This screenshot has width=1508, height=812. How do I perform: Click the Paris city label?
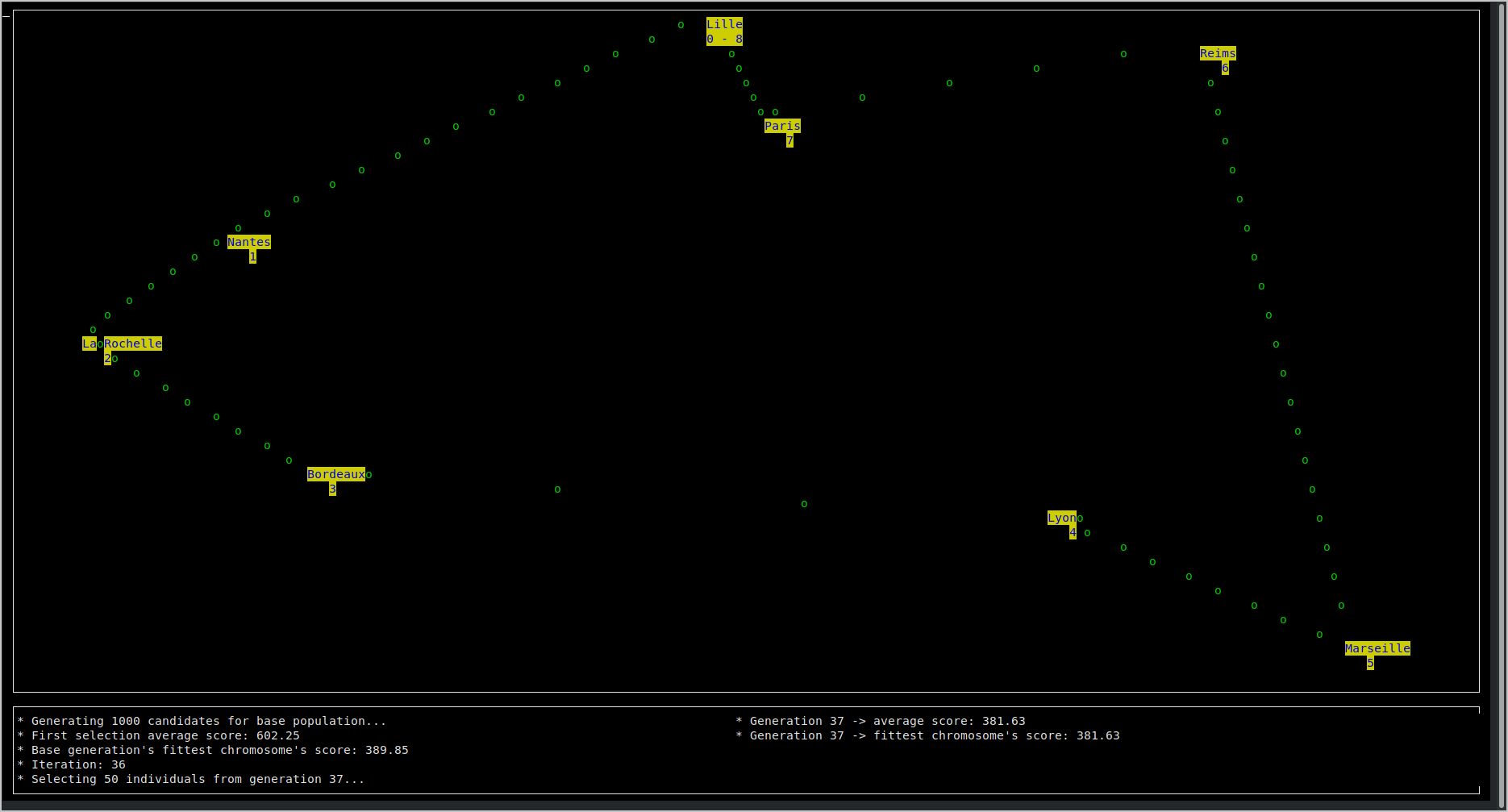click(x=782, y=126)
